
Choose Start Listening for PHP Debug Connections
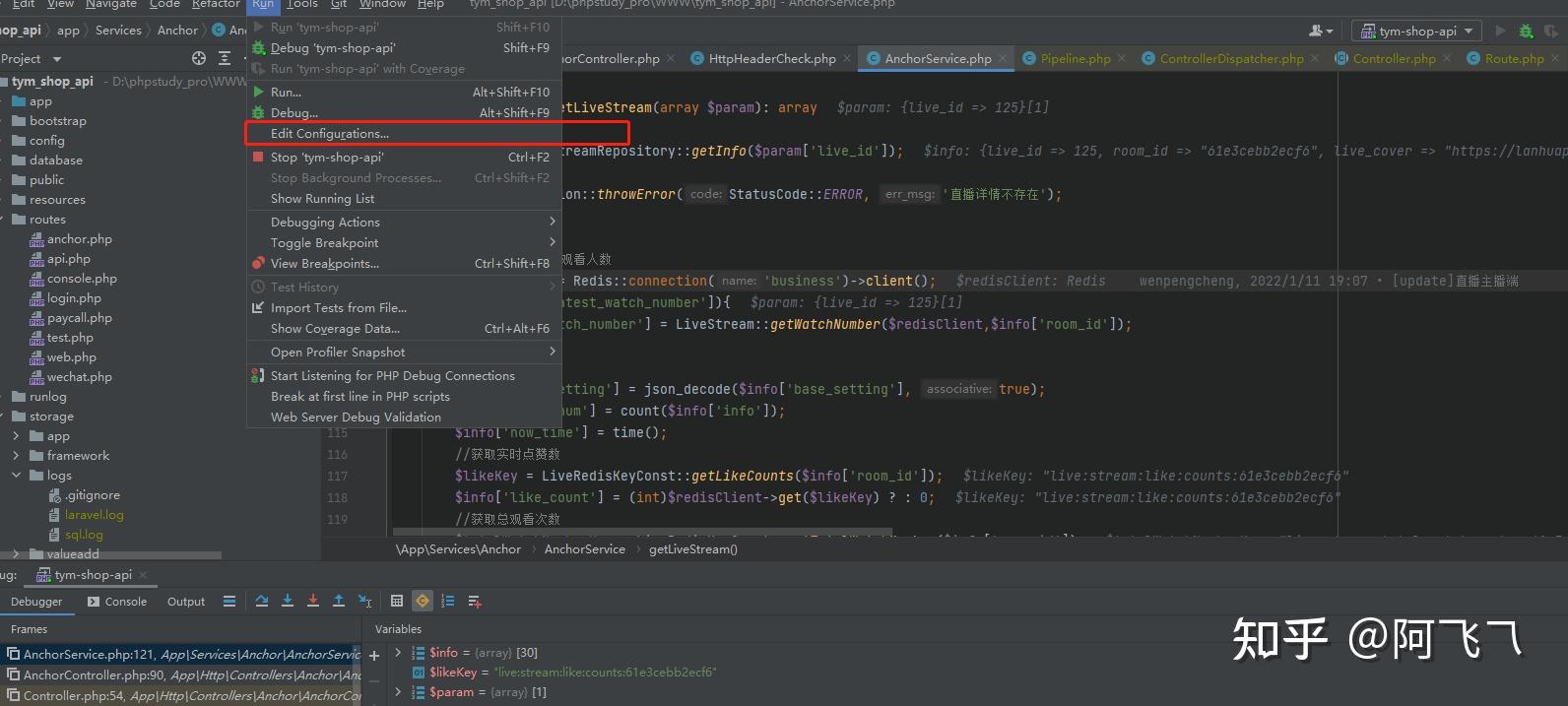click(x=404, y=375)
